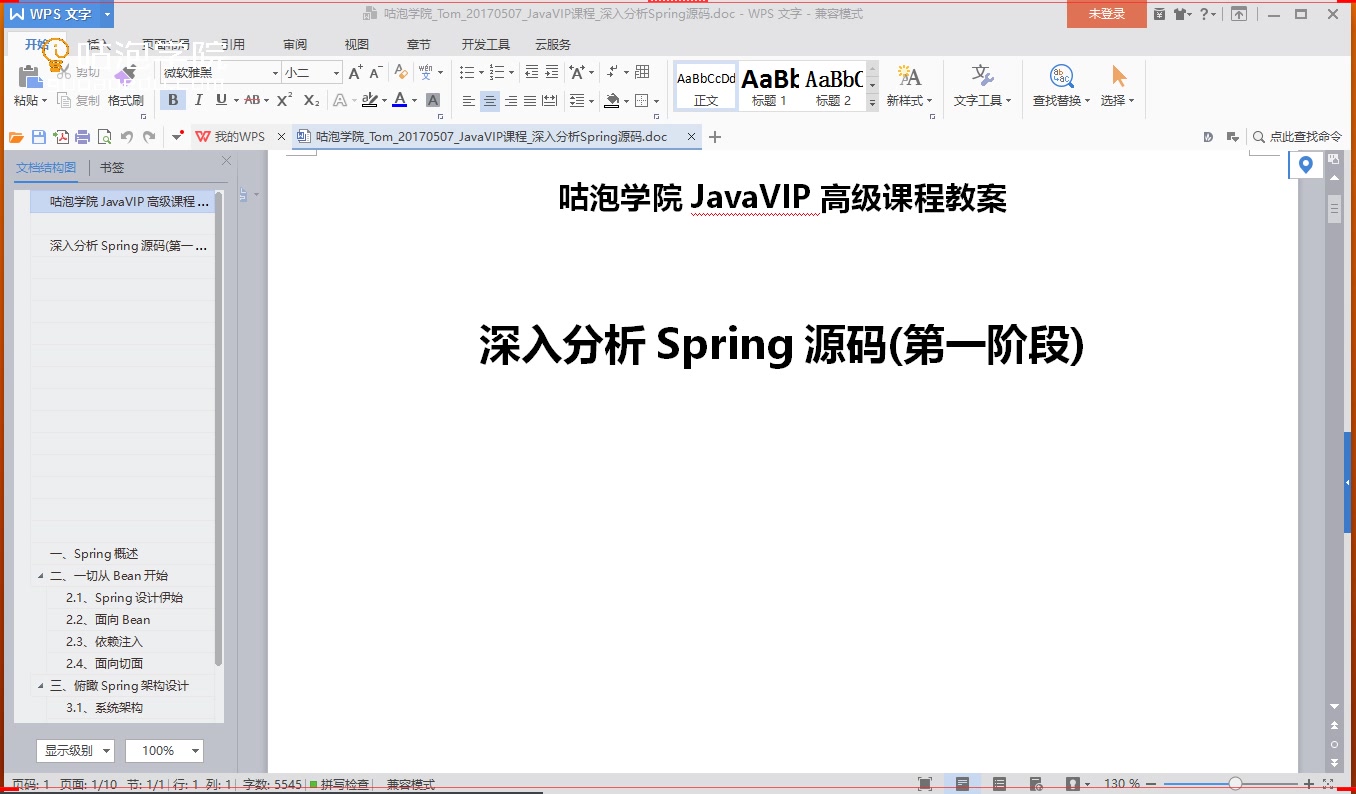This screenshot has width=1356, height=794.
Task: Toggle Bold formatting
Action: click(x=173, y=100)
